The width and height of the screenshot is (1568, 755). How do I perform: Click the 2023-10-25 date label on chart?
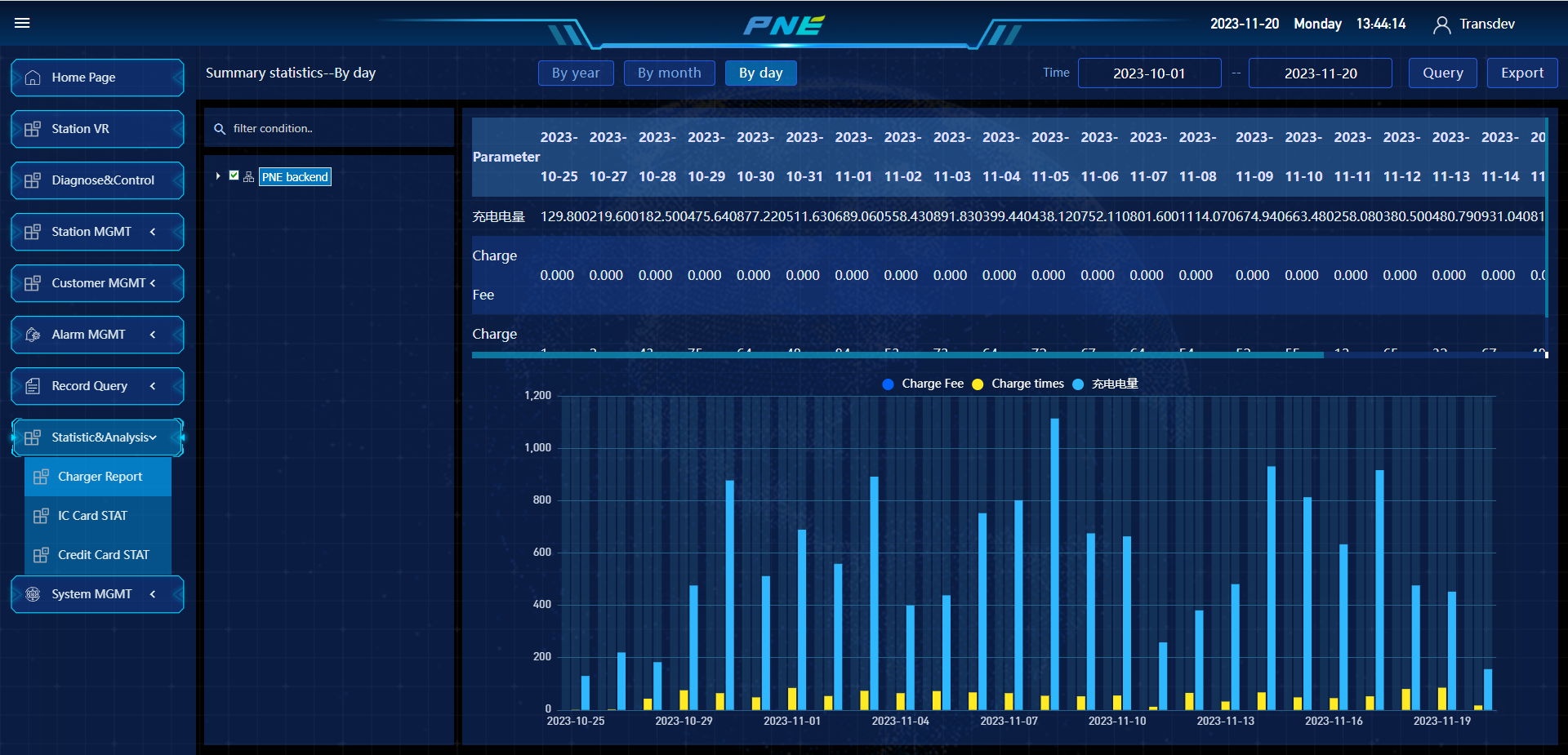tap(576, 722)
